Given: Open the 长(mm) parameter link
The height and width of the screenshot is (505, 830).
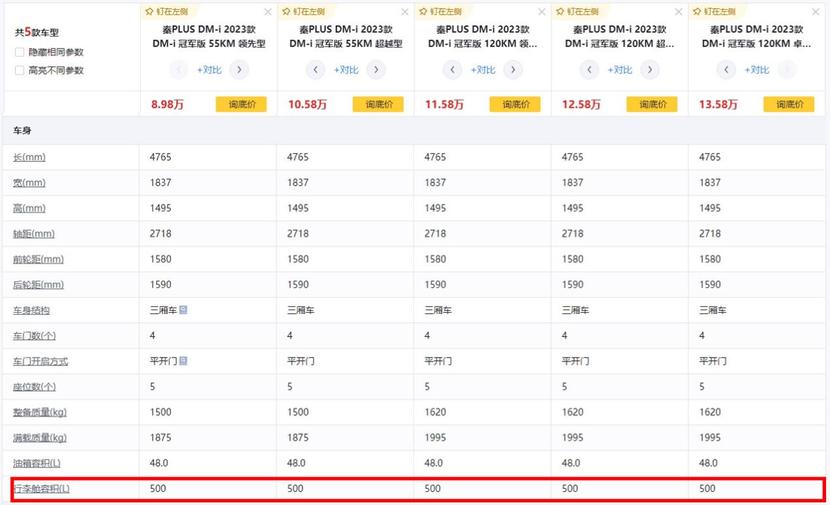Looking at the screenshot, I should (29, 157).
